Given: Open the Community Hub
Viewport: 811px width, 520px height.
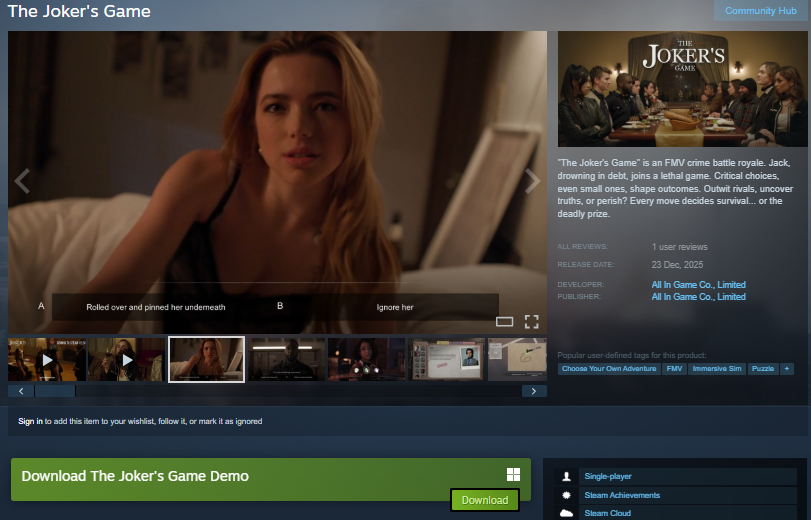Looking at the screenshot, I should (760, 11).
